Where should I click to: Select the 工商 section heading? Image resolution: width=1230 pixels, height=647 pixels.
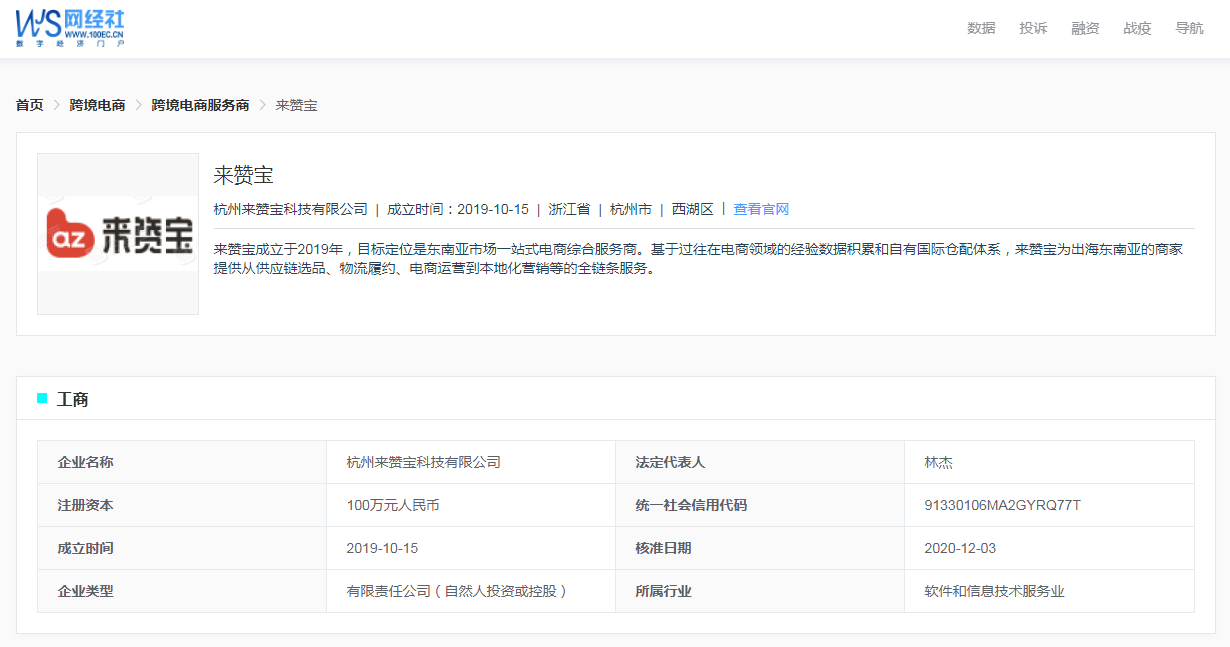73,399
